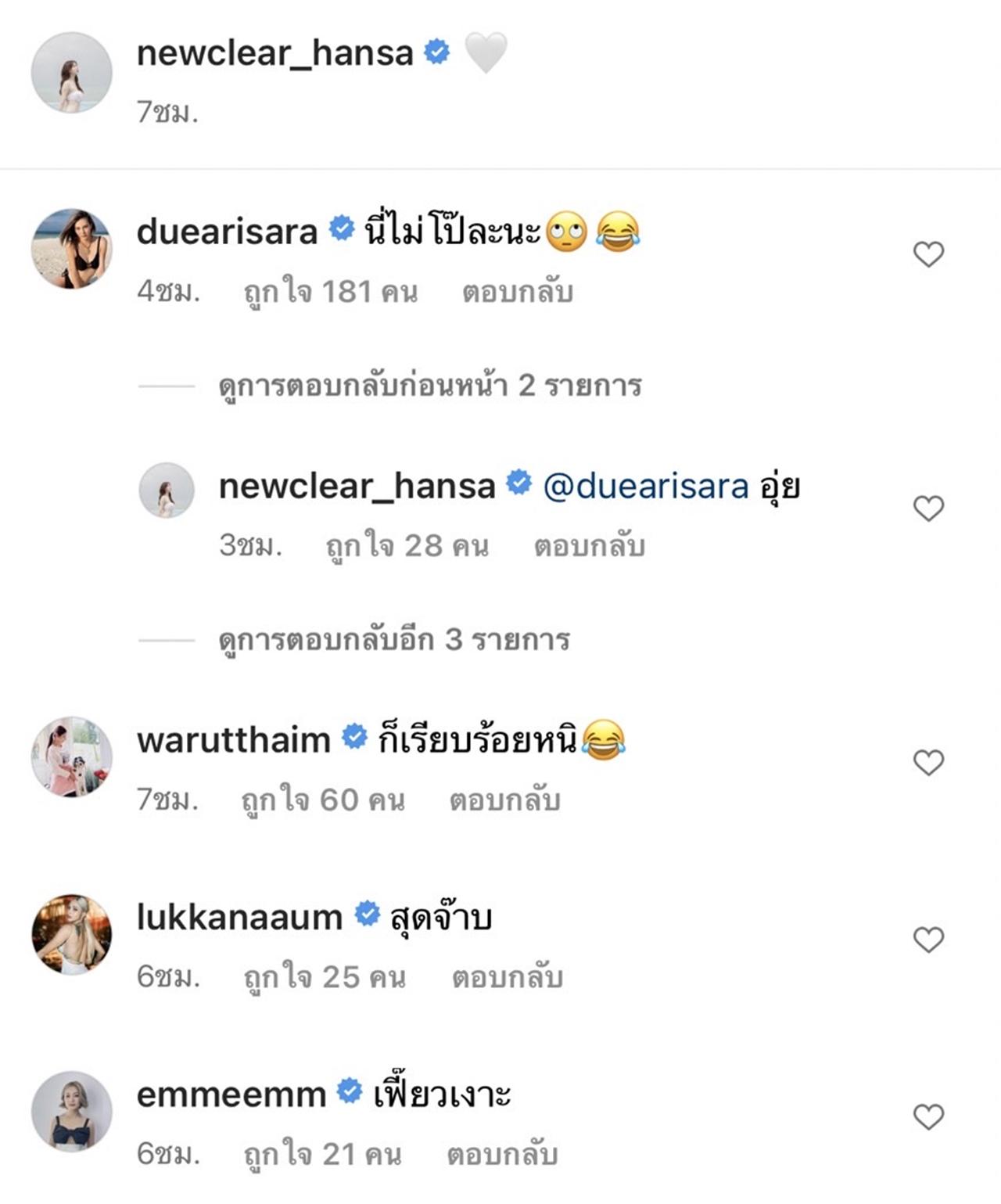Viewport: 1001px width, 1204px height.
Task: Like newclear_hansa's reply to duearisara
Action: pyautogui.click(x=928, y=509)
